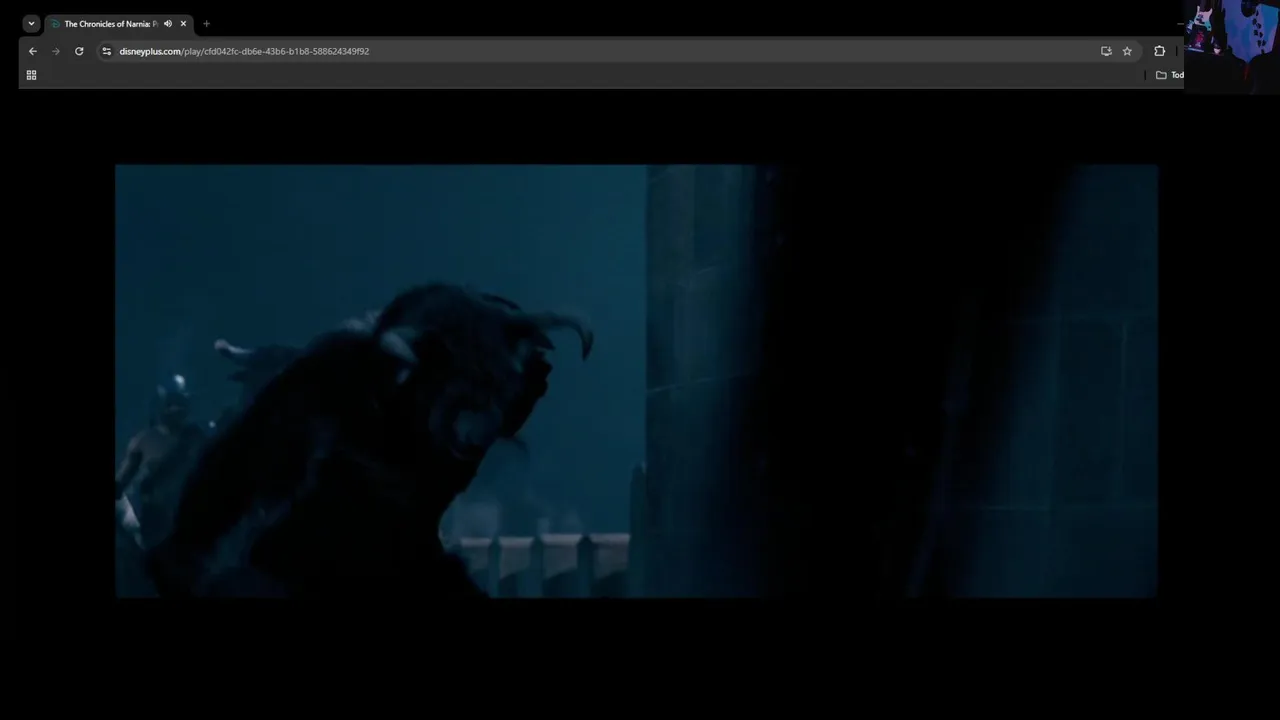Image resolution: width=1280 pixels, height=720 pixels.
Task: Open the apps grid in bookmarks bar
Action: (x=31, y=75)
